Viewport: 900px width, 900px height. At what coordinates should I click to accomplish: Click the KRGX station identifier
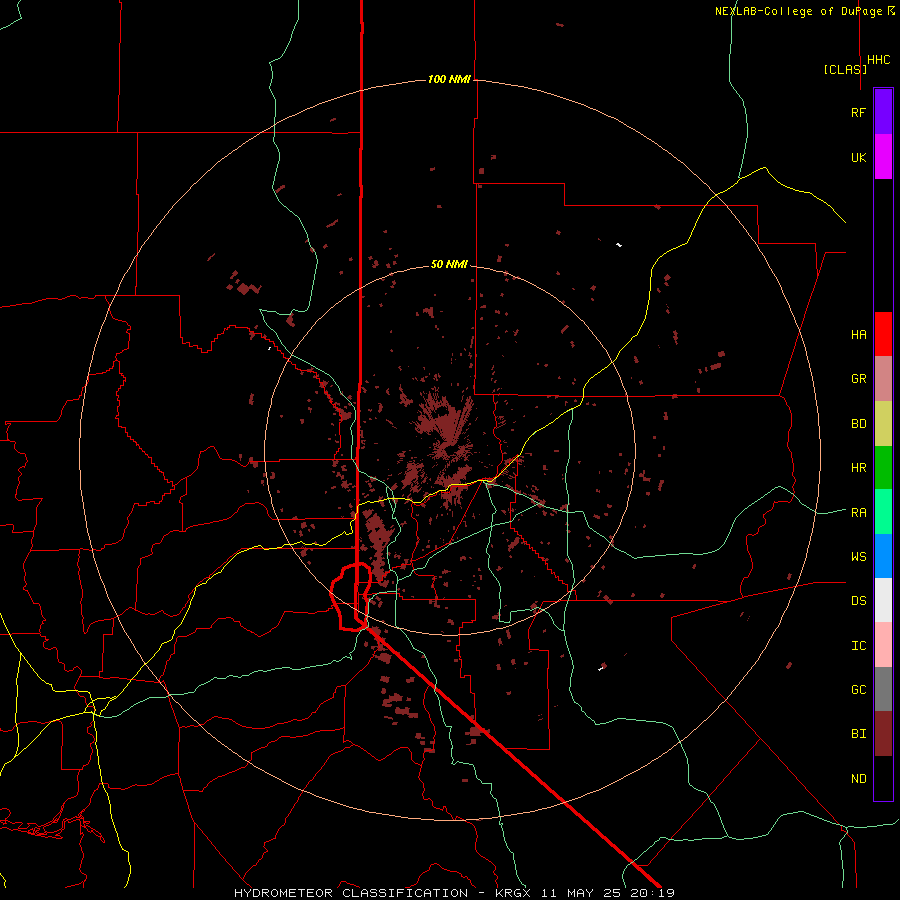[514, 893]
